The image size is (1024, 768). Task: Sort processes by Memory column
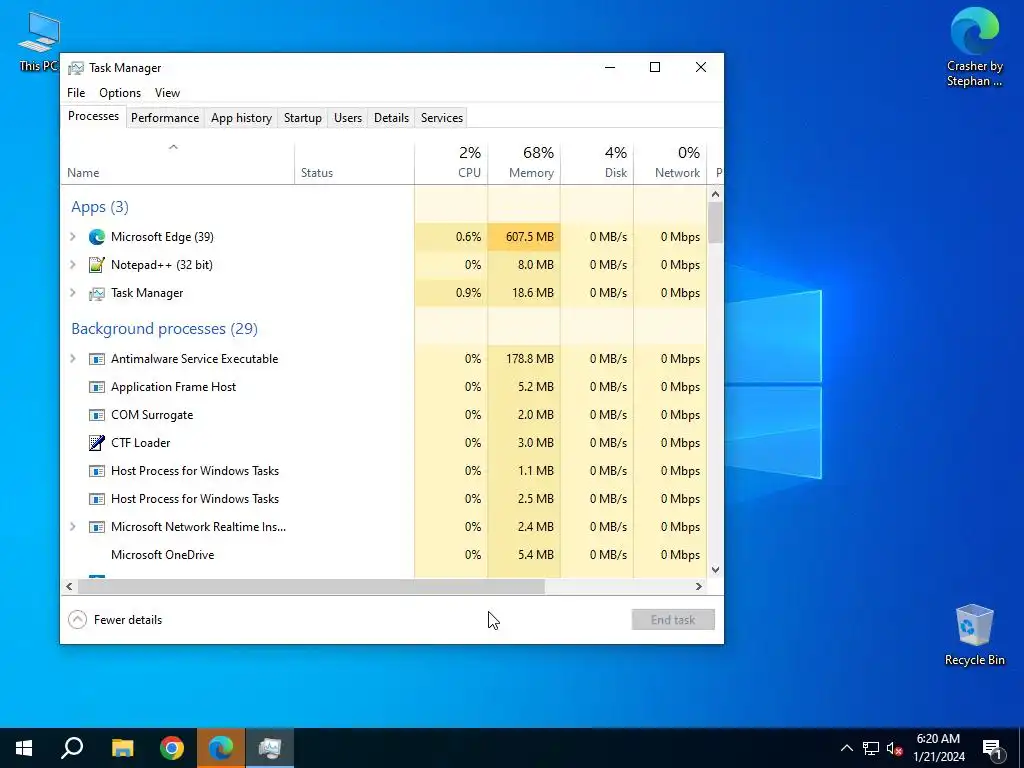(x=524, y=163)
